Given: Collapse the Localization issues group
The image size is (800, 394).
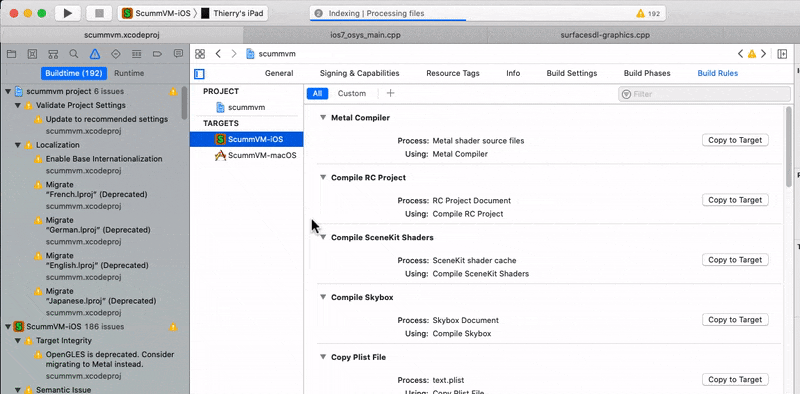Looking at the screenshot, I should [18, 145].
